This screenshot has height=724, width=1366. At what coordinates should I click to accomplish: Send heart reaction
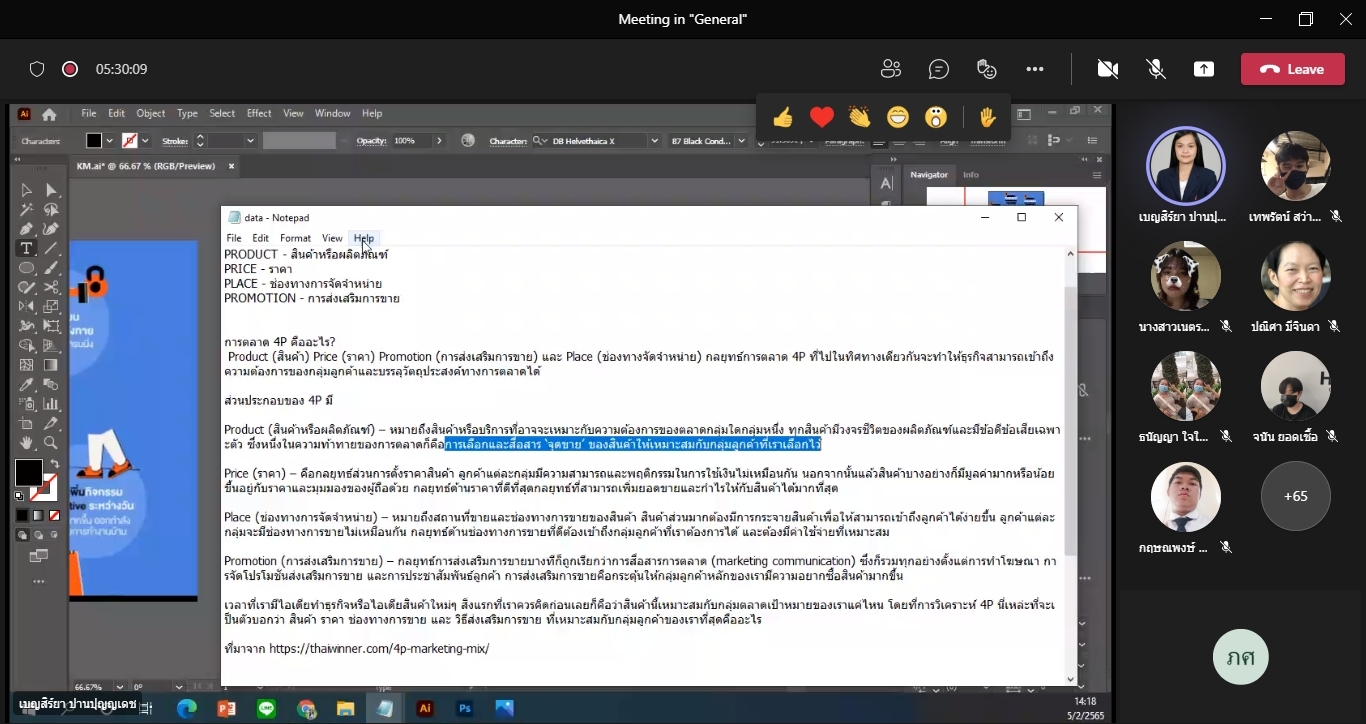[822, 118]
